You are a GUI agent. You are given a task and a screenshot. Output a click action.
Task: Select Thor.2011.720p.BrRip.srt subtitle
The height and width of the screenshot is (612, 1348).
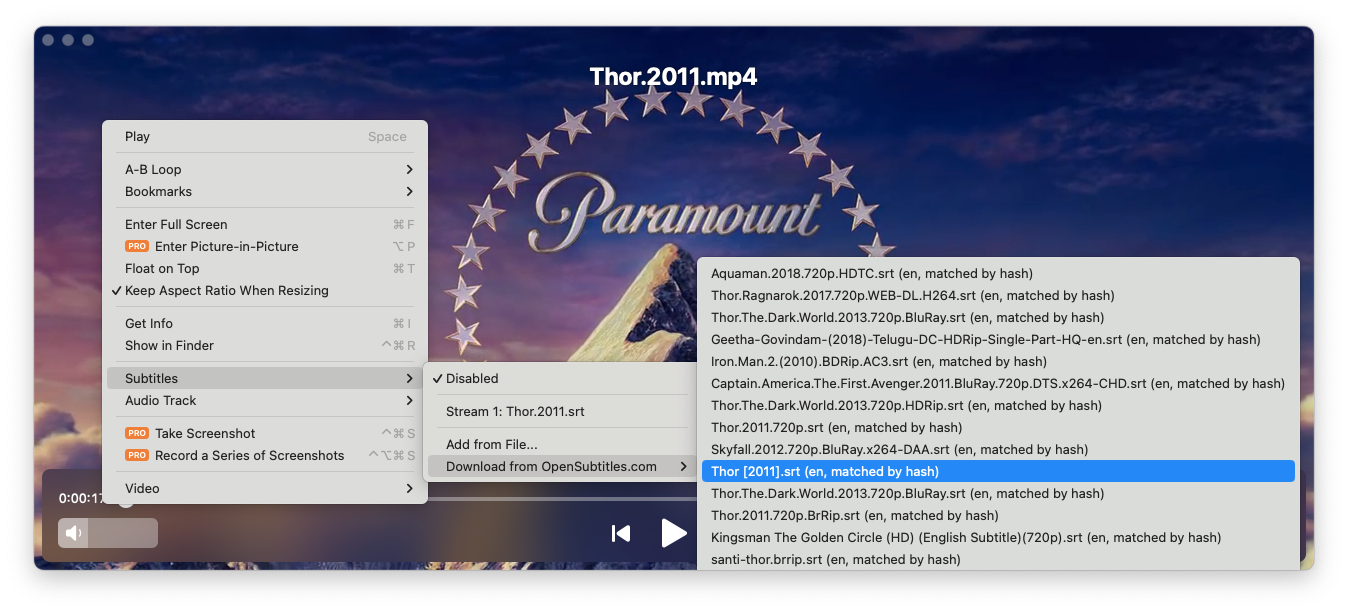click(998, 515)
